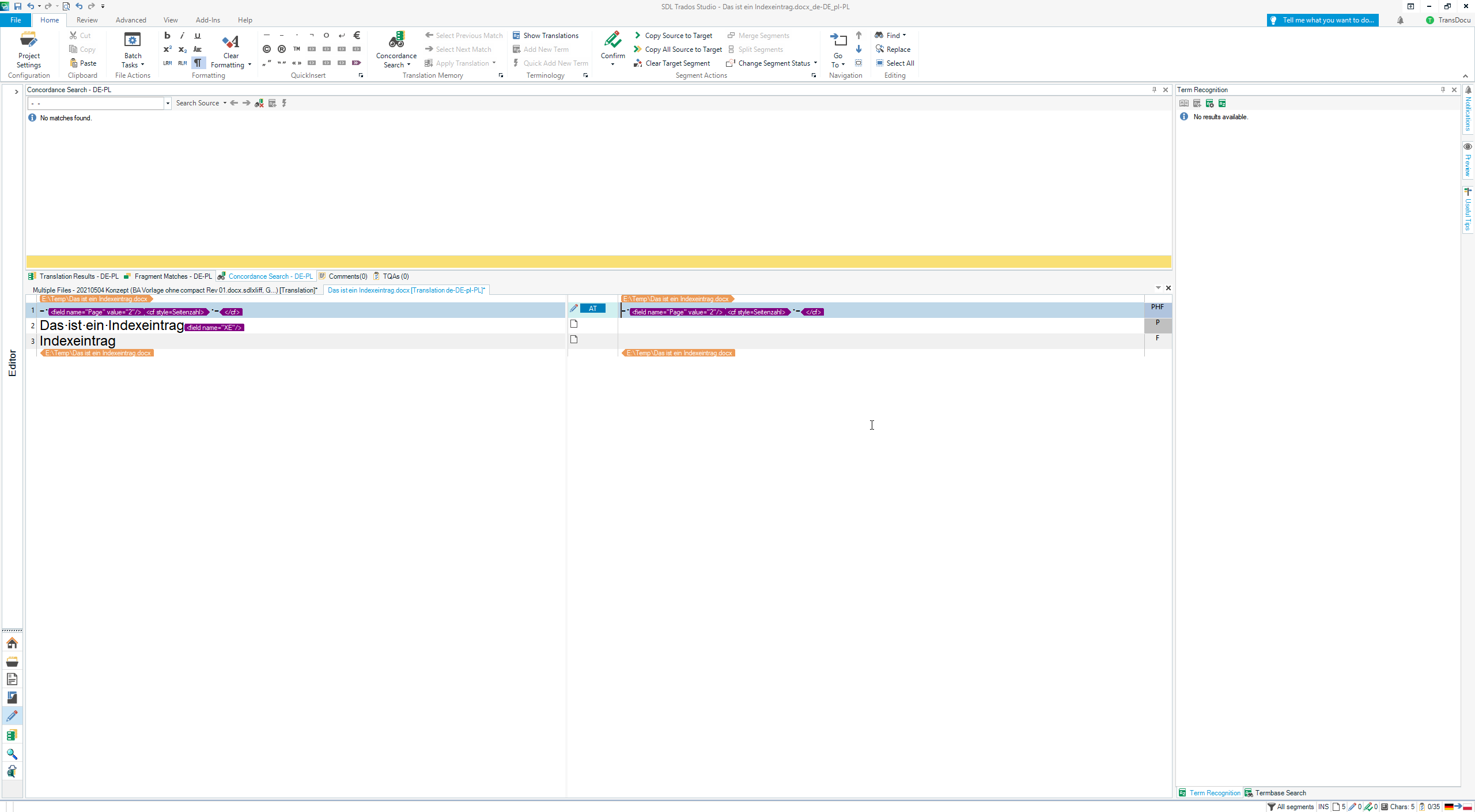
Task: Insert Euro sign from QuickInsert
Action: [x=357, y=36]
